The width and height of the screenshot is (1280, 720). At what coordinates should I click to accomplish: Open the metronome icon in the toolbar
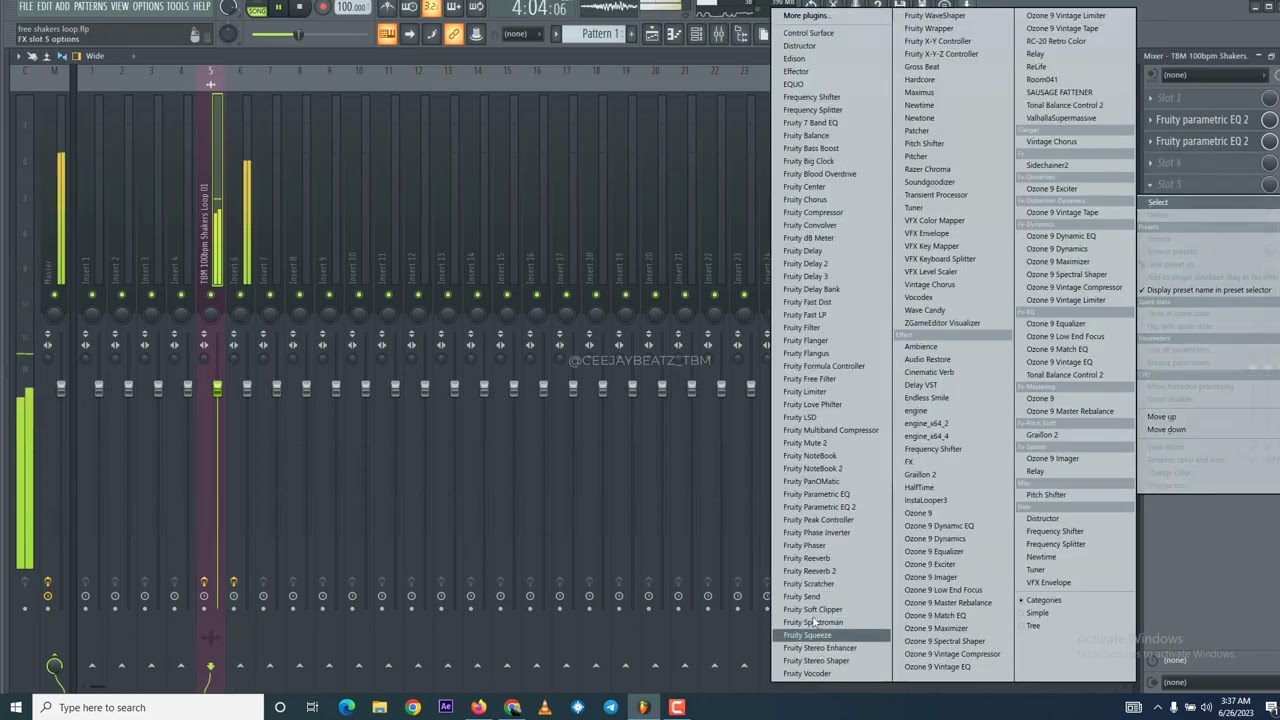click(387, 7)
